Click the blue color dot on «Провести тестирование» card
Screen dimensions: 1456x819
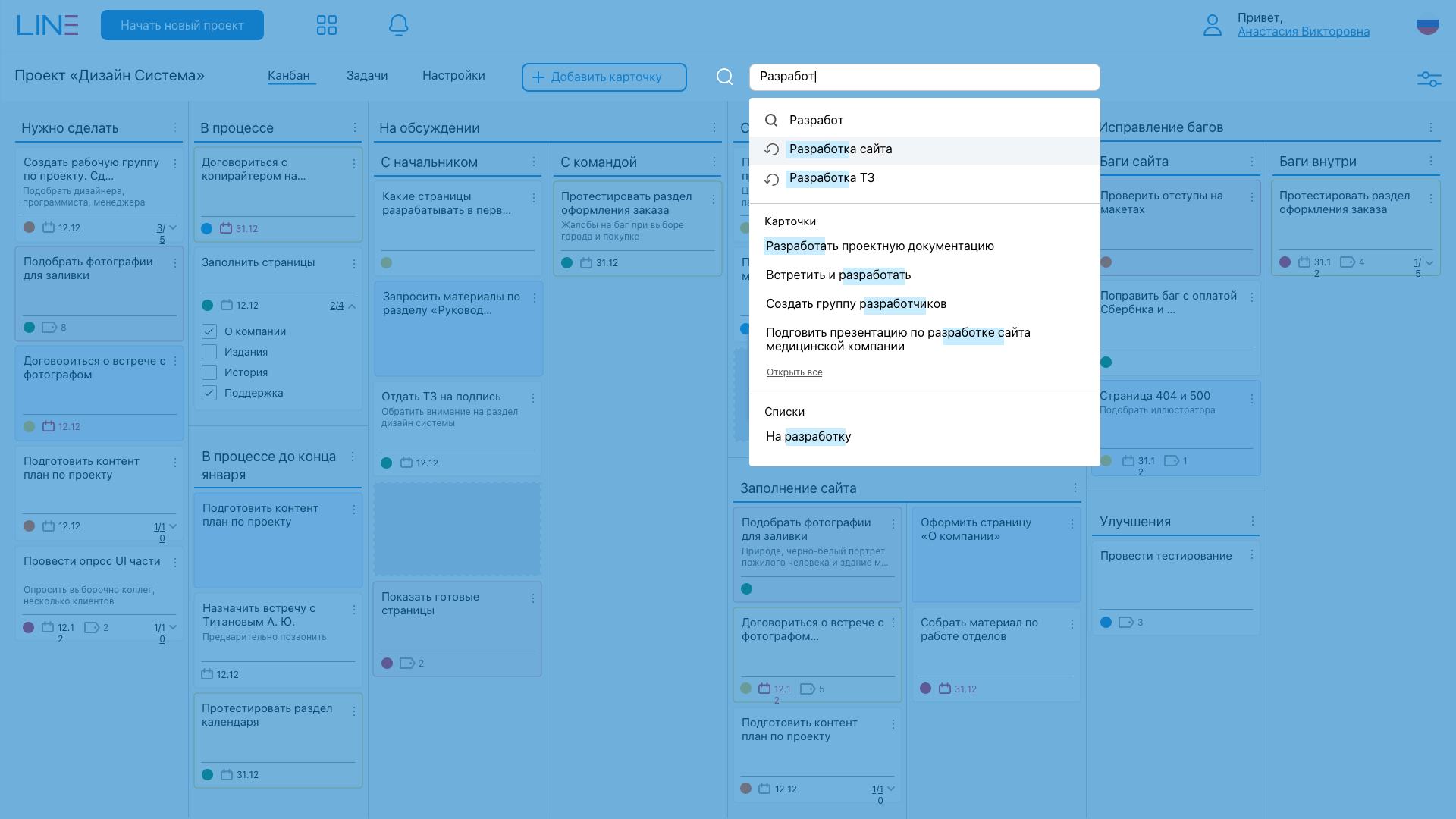[1106, 623]
